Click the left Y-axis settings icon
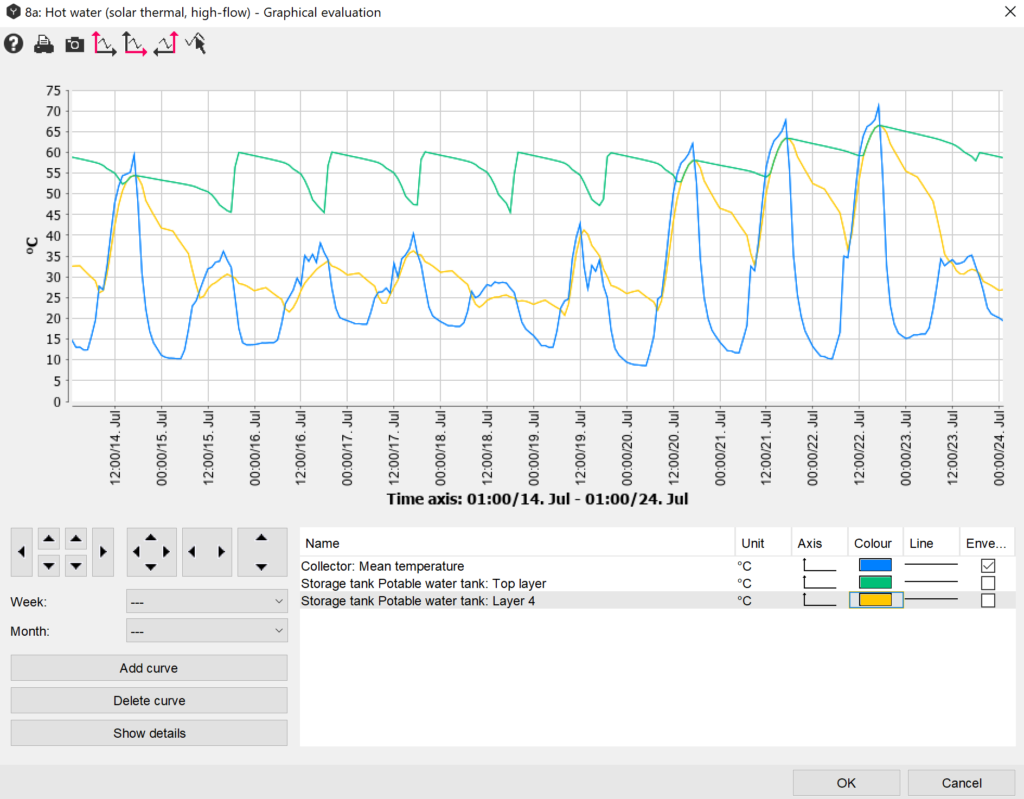This screenshot has width=1024, height=799. coord(105,44)
